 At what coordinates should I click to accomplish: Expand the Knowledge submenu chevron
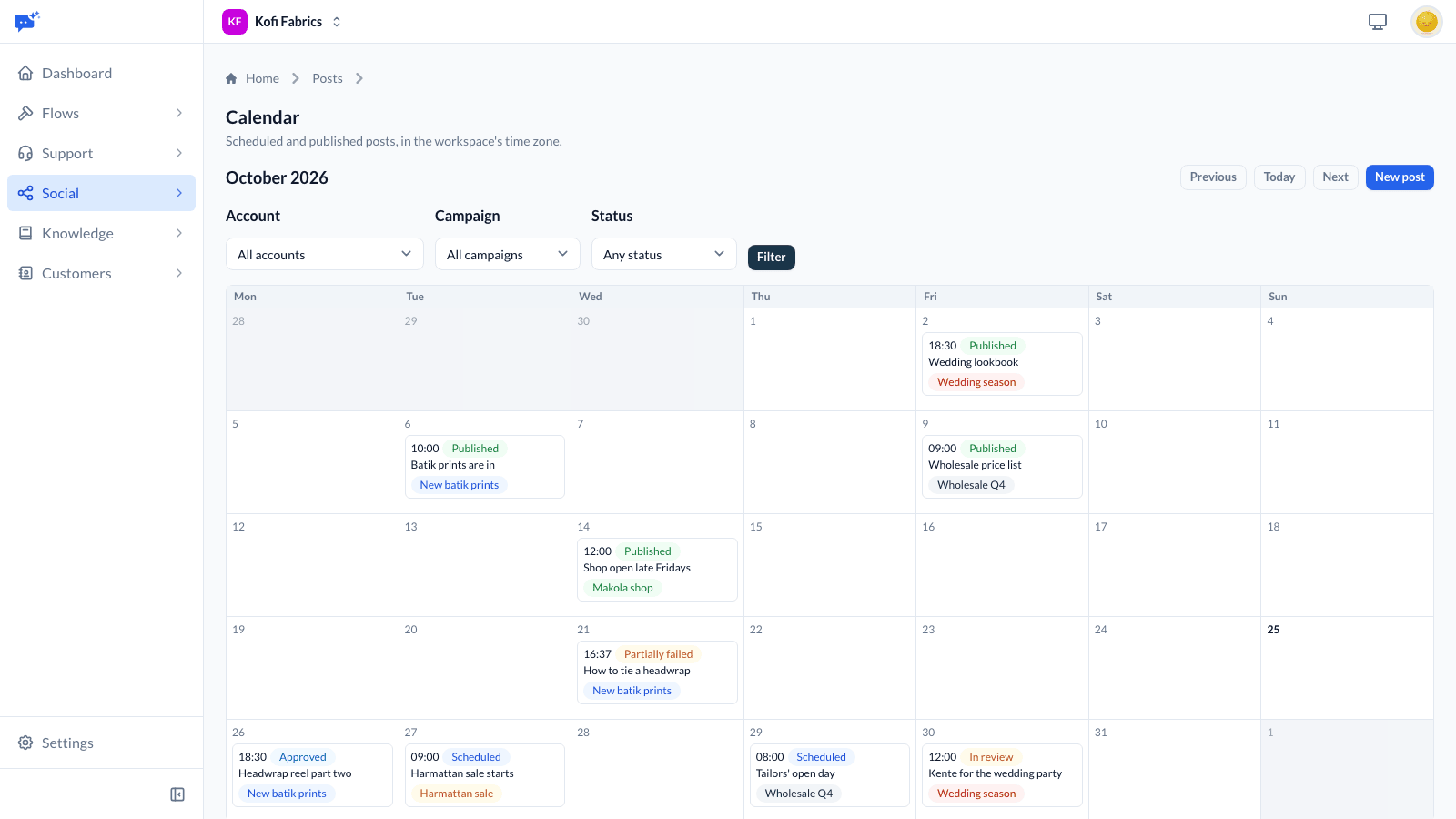(179, 233)
